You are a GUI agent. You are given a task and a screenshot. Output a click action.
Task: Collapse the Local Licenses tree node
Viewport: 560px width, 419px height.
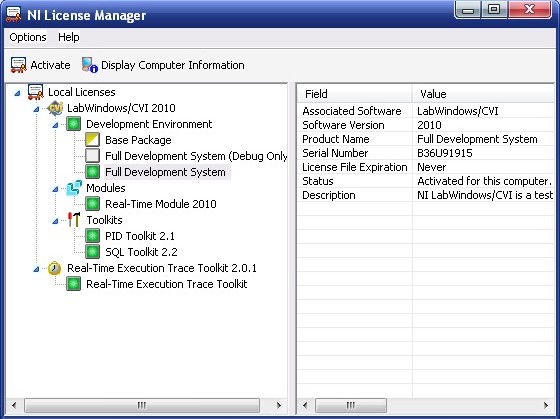(17, 93)
